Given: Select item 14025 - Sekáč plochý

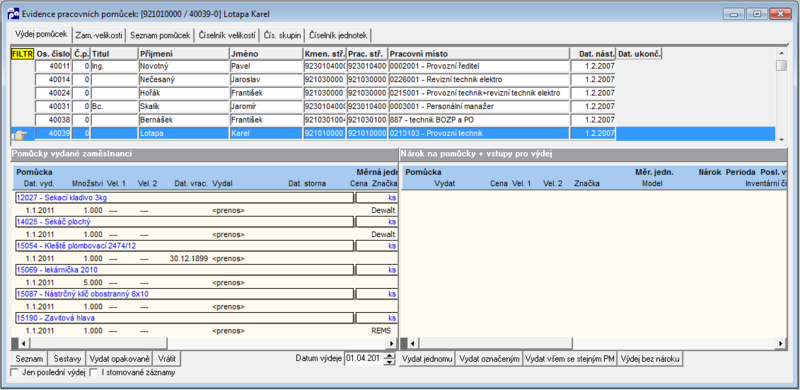Looking at the screenshot, I should click(x=184, y=222).
